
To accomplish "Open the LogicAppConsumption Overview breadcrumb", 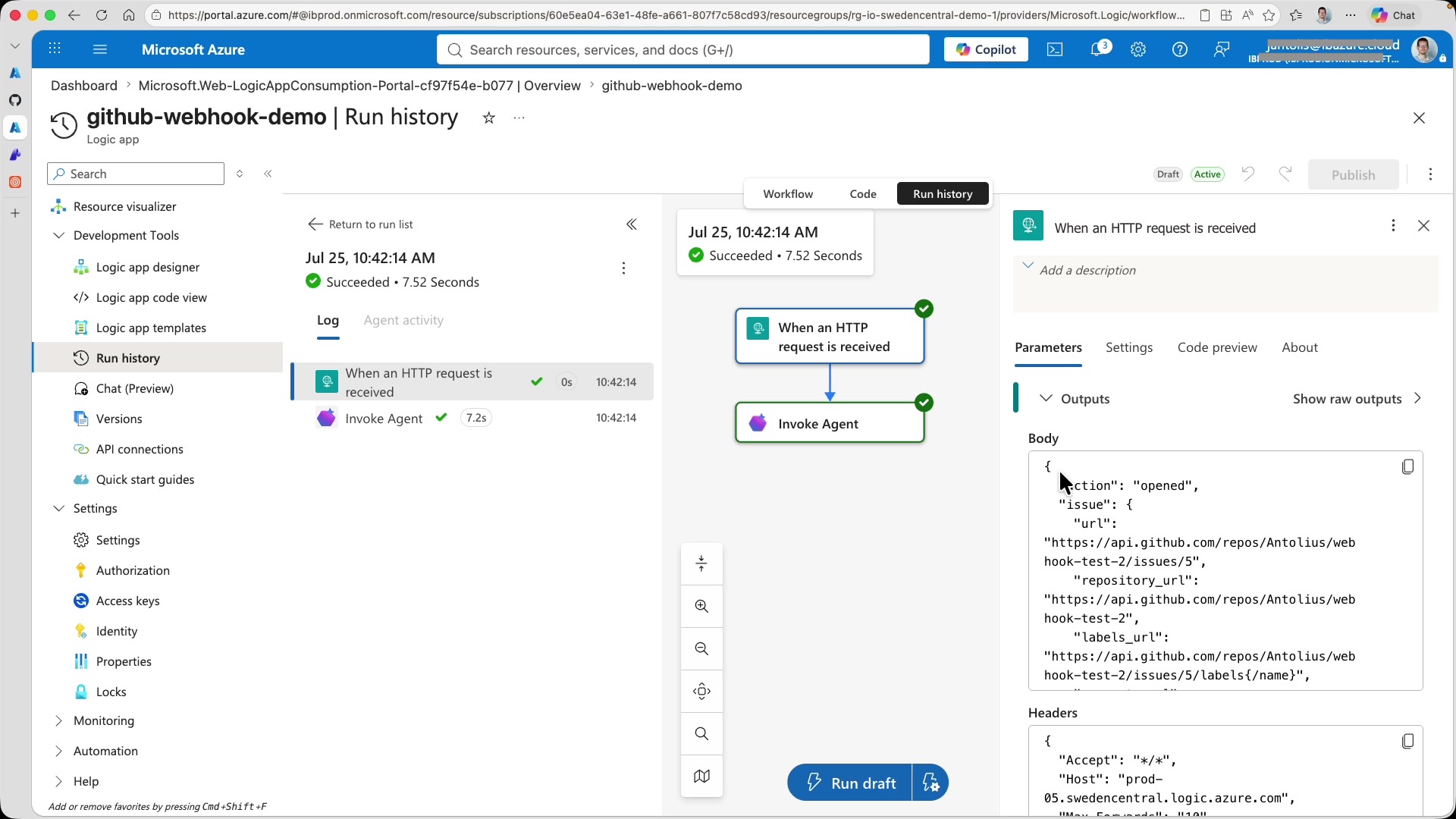I will [x=359, y=86].
